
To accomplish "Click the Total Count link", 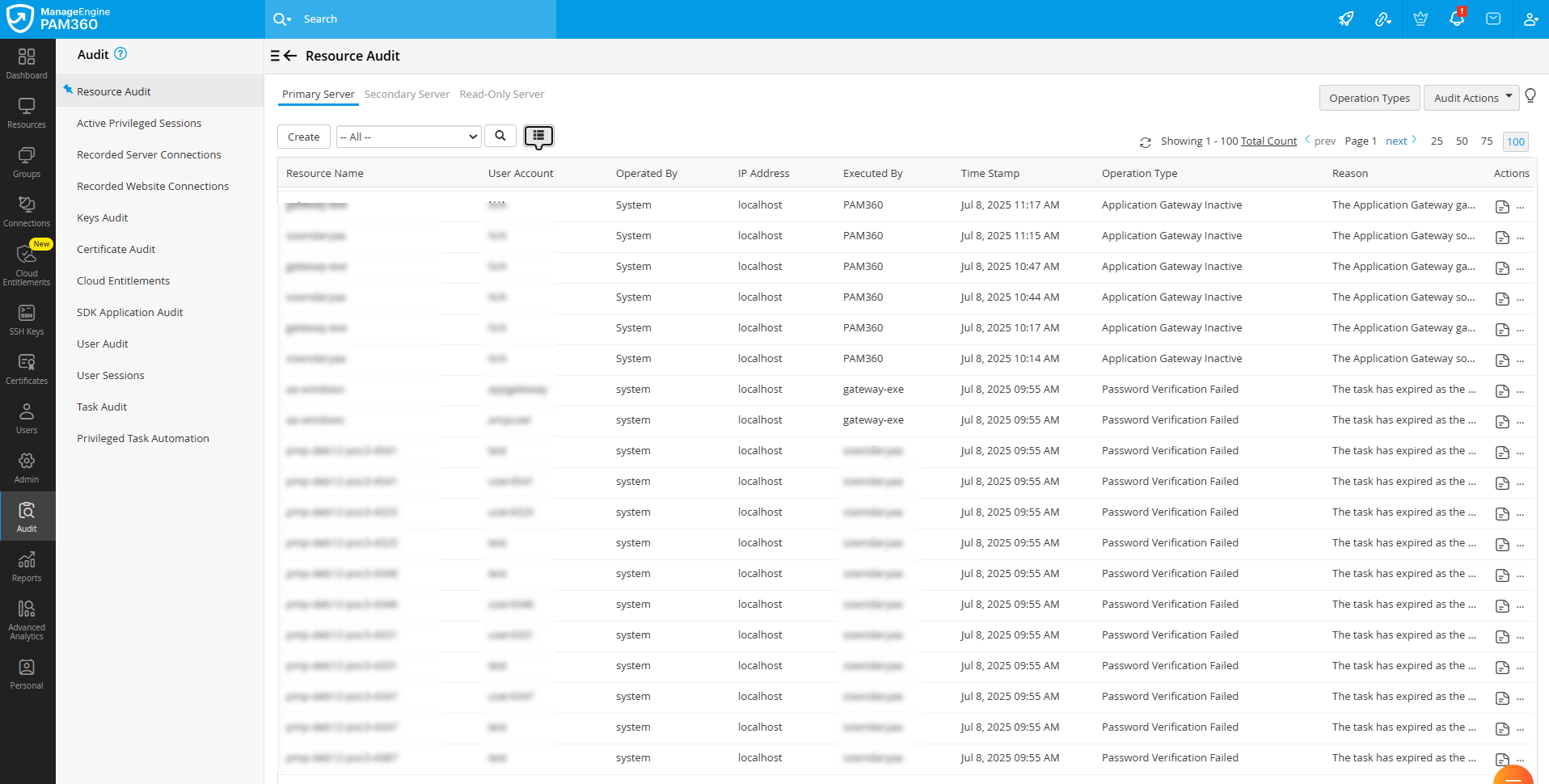I will (1268, 141).
